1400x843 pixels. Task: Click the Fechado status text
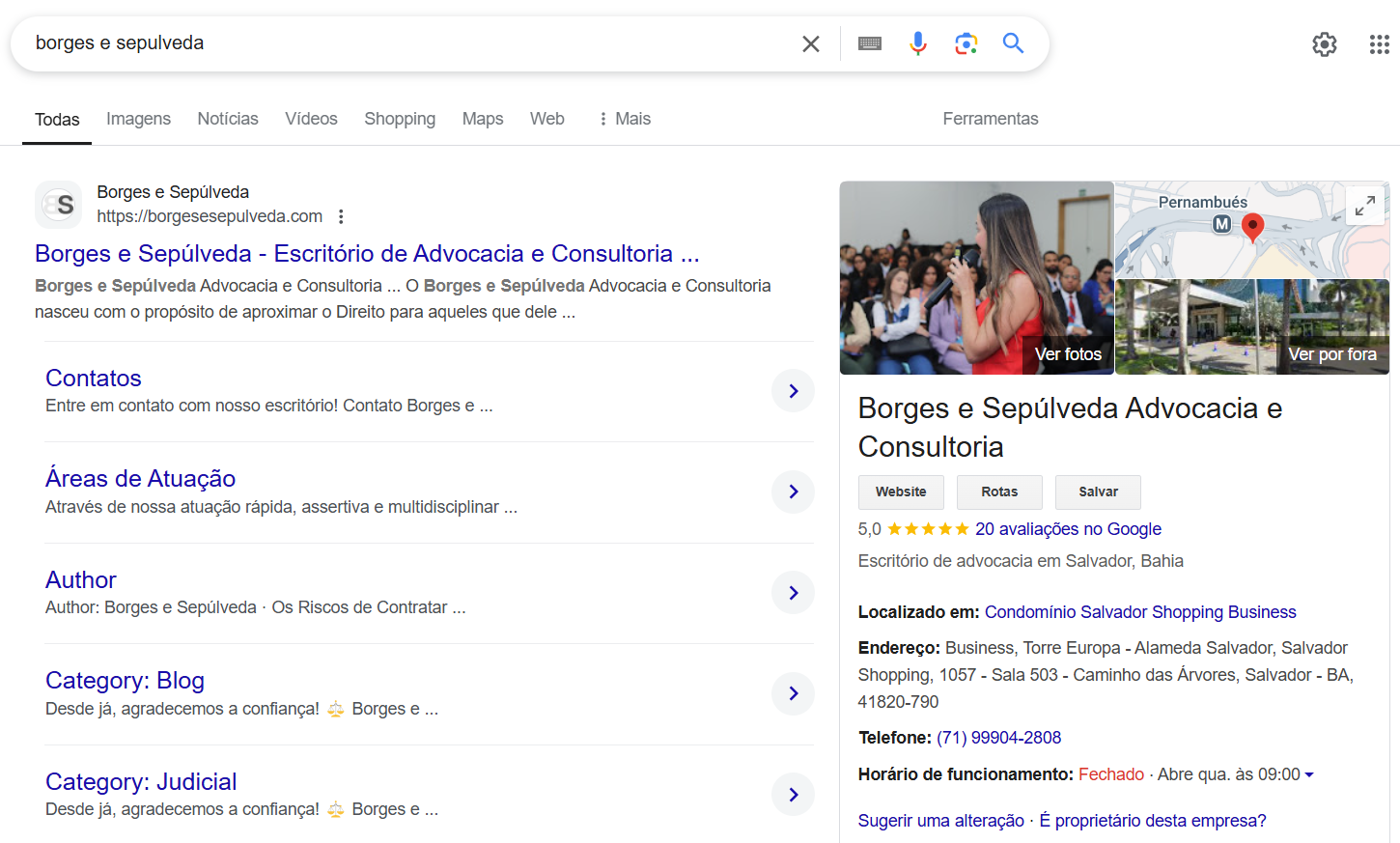1111,774
